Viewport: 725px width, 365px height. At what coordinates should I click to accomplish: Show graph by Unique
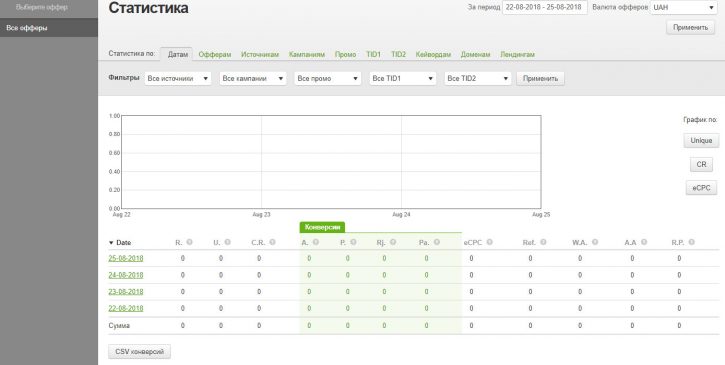pyautogui.click(x=701, y=141)
